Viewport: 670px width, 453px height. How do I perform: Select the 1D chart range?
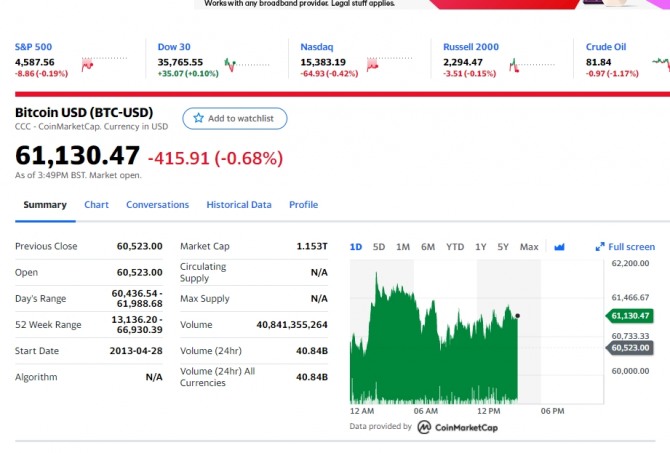356,247
